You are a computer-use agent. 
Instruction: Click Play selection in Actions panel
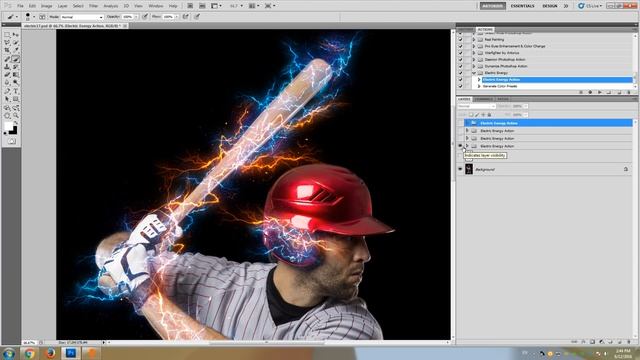pyautogui.click(x=600, y=92)
